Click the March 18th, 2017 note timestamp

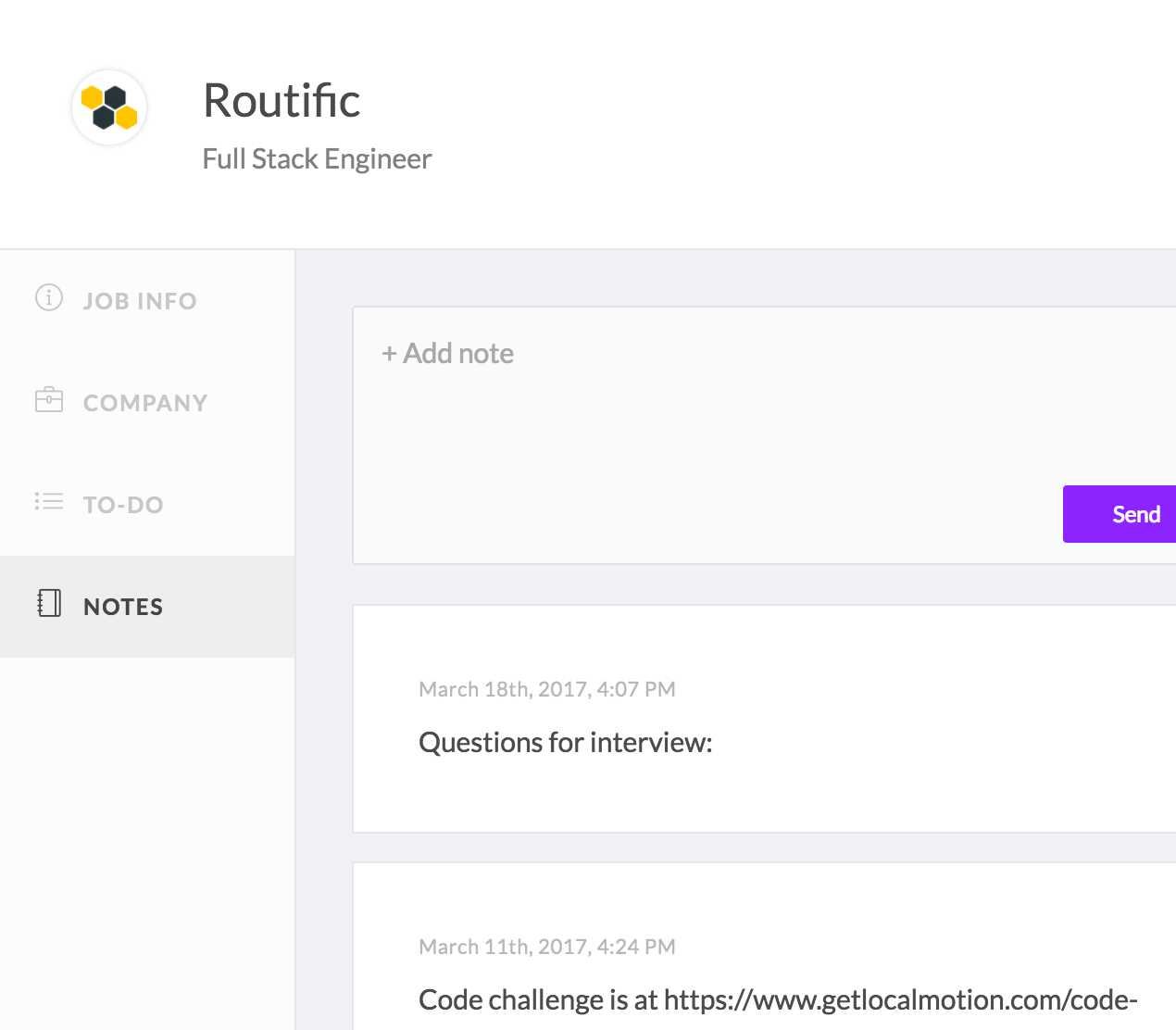[547, 689]
